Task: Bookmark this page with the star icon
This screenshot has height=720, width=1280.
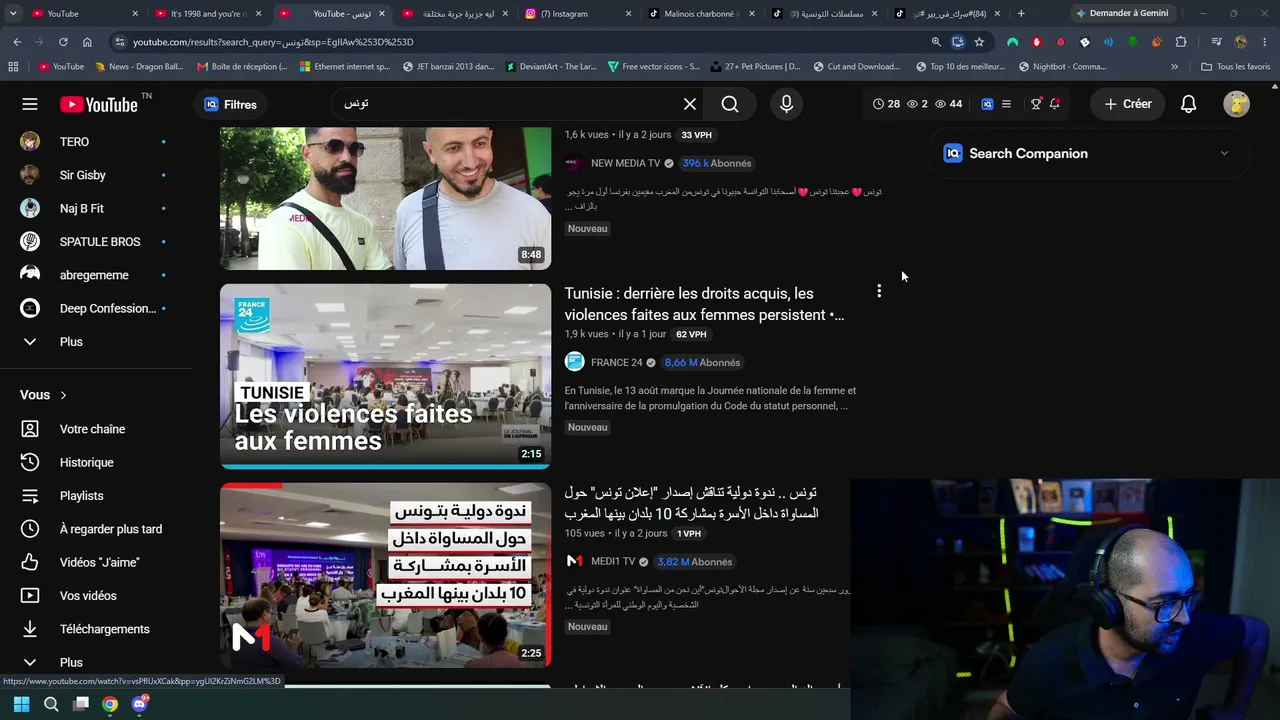Action: pos(979,42)
